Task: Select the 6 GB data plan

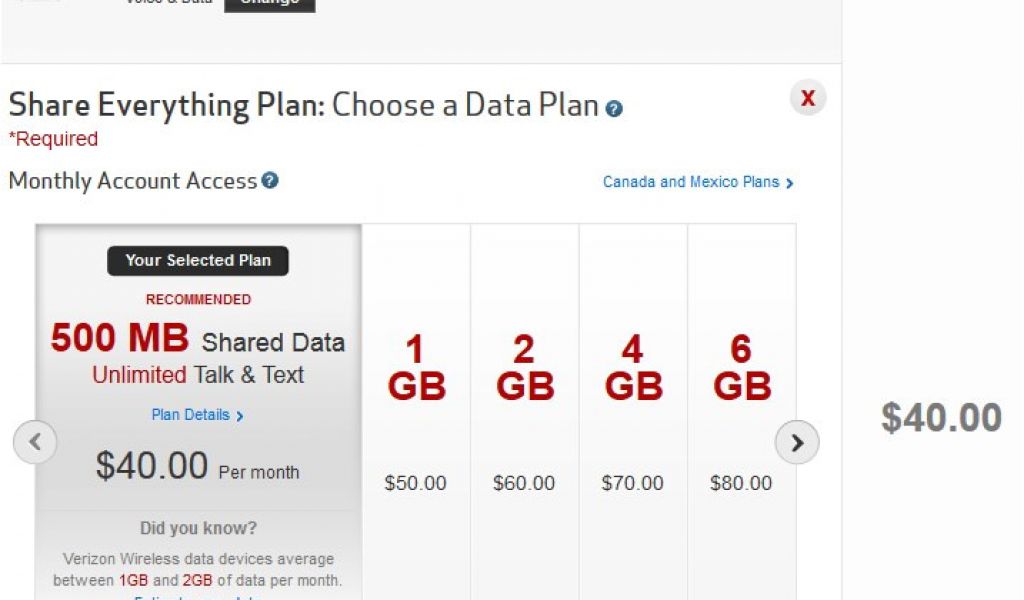Action: pos(741,368)
